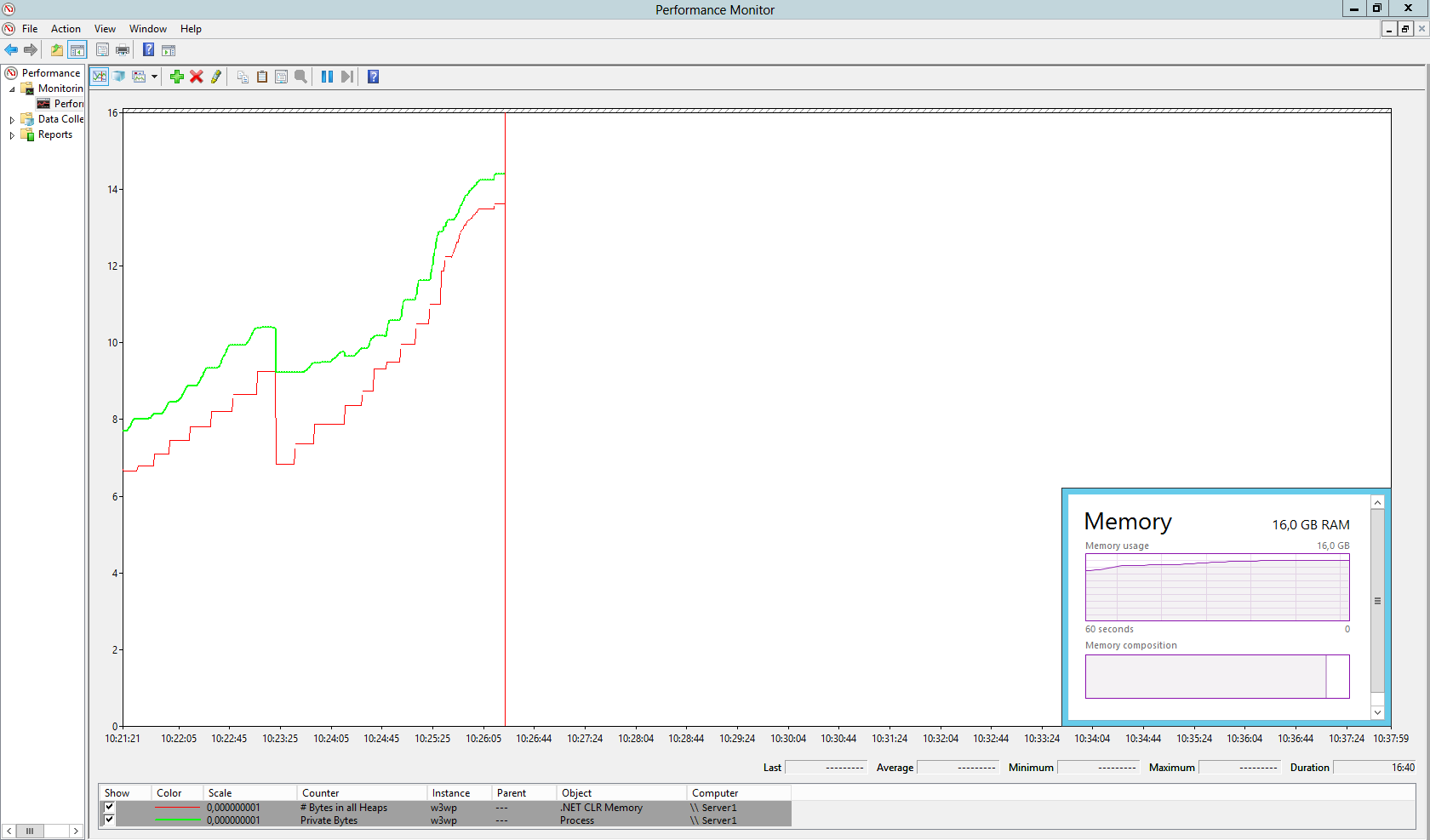This screenshot has height=840, width=1430.
Task: Uncheck Show for # Bytes in all Heaps
Action: pos(109,807)
